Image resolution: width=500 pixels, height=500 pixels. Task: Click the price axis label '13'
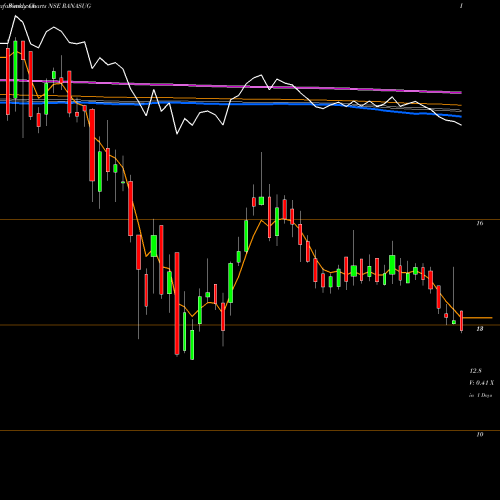pos(480,329)
